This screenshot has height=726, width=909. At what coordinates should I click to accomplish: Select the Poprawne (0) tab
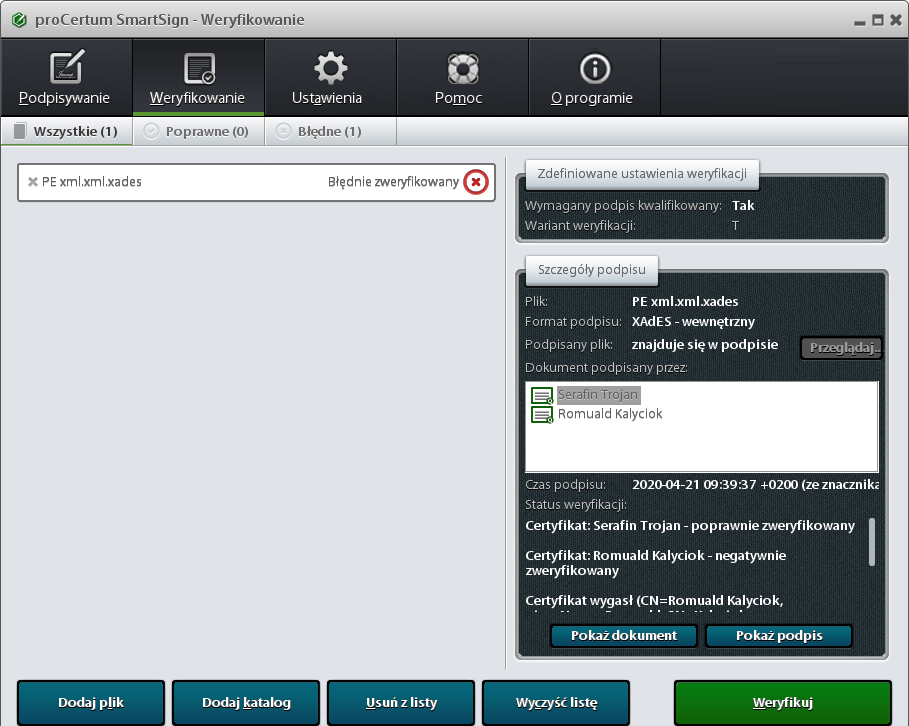(198, 132)
